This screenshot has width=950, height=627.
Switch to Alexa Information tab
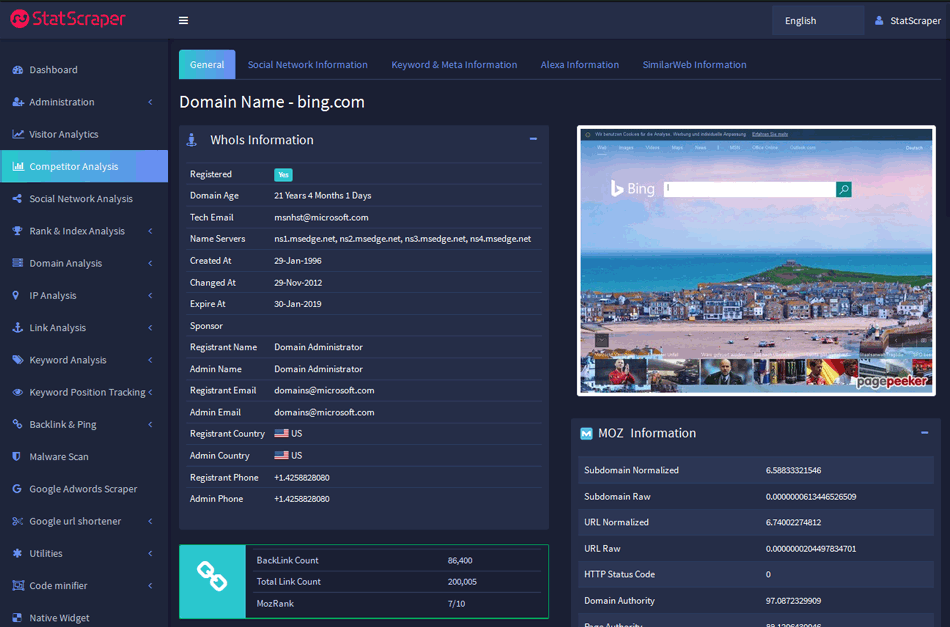click(x=580, y=64)
